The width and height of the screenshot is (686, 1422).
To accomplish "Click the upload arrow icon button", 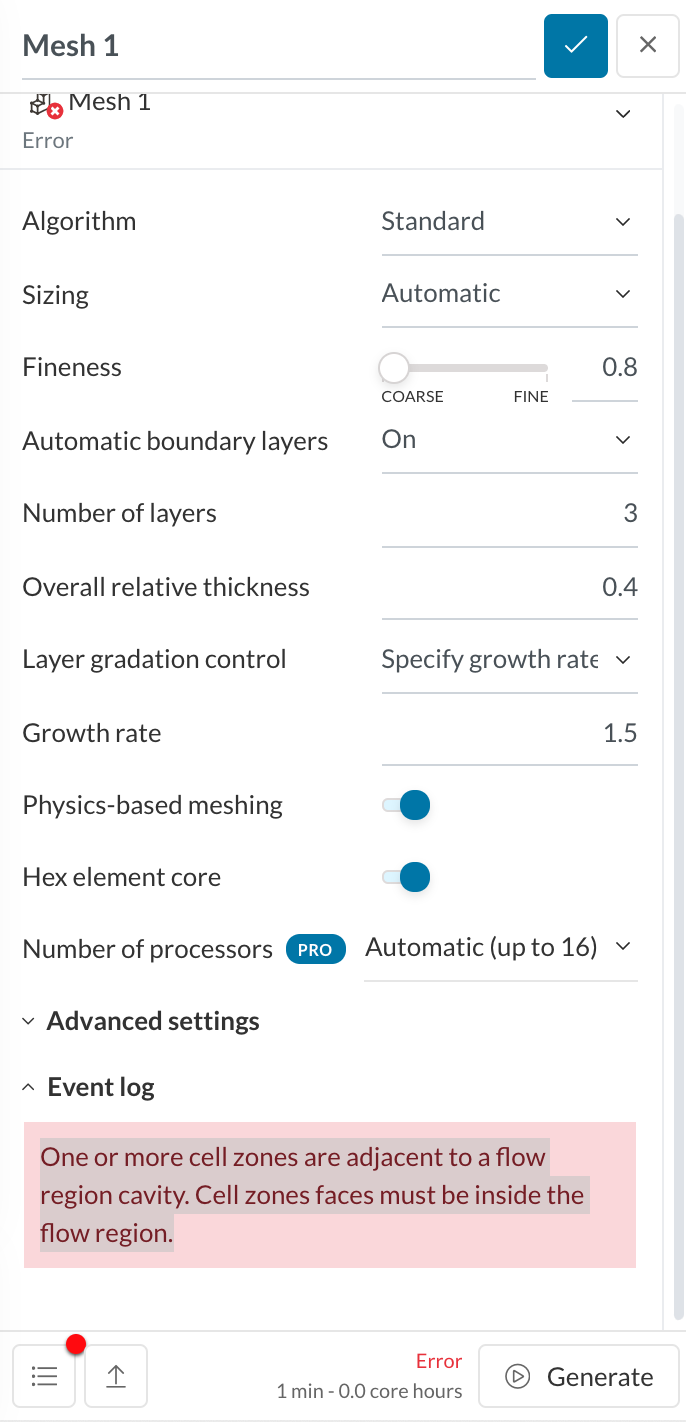I will point(116,1376).
